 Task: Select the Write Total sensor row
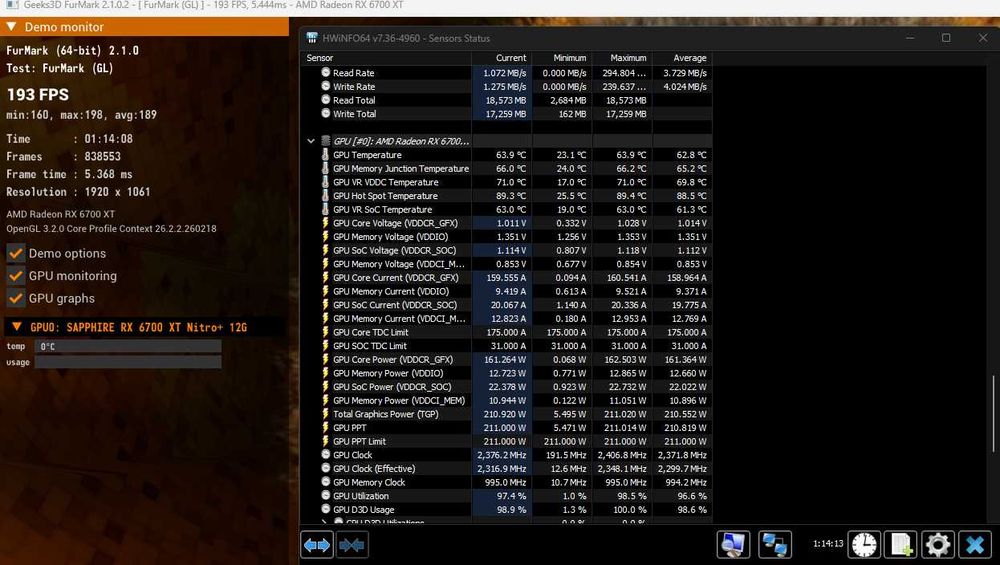pos(506,114)
